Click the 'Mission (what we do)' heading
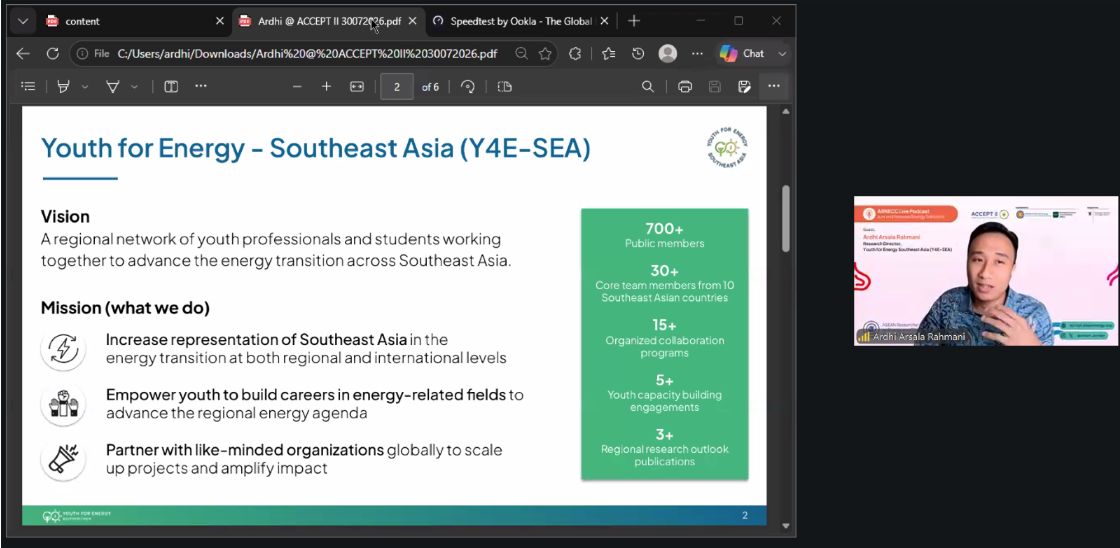Image resolution: width=1120 pixels, height=548 pixels. coord(125,308)
